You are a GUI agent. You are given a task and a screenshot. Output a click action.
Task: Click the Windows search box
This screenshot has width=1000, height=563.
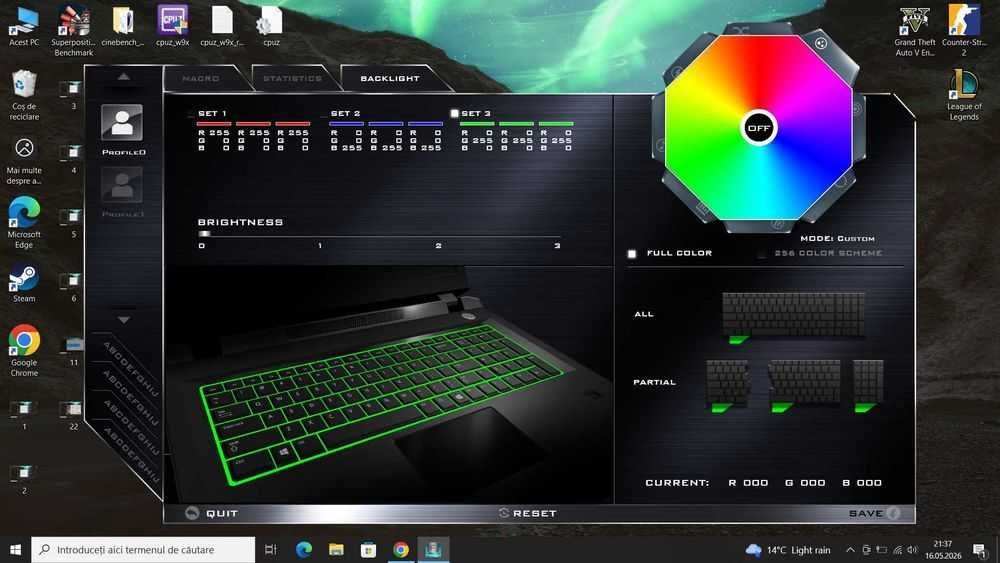point(143,549)
